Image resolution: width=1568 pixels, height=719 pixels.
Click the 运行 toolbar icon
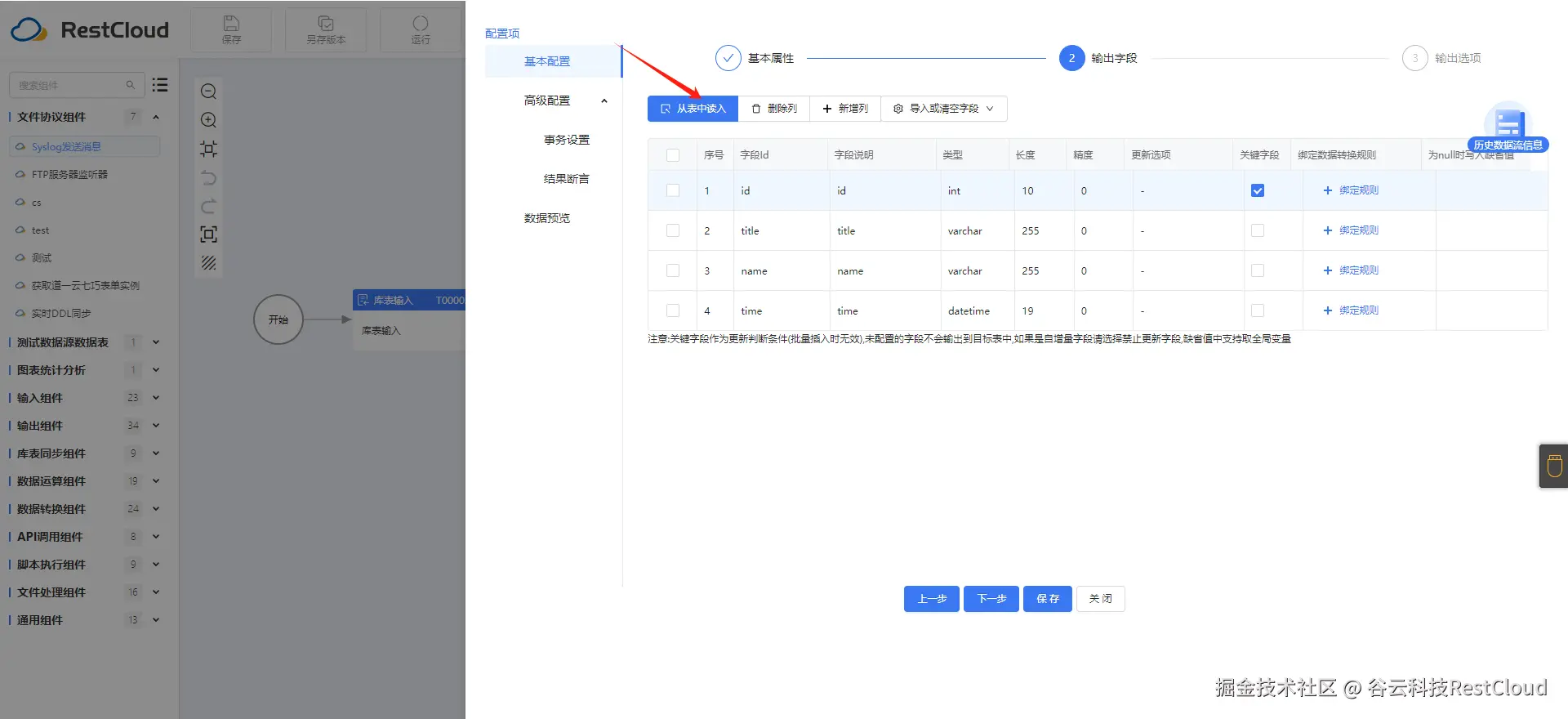421,29
